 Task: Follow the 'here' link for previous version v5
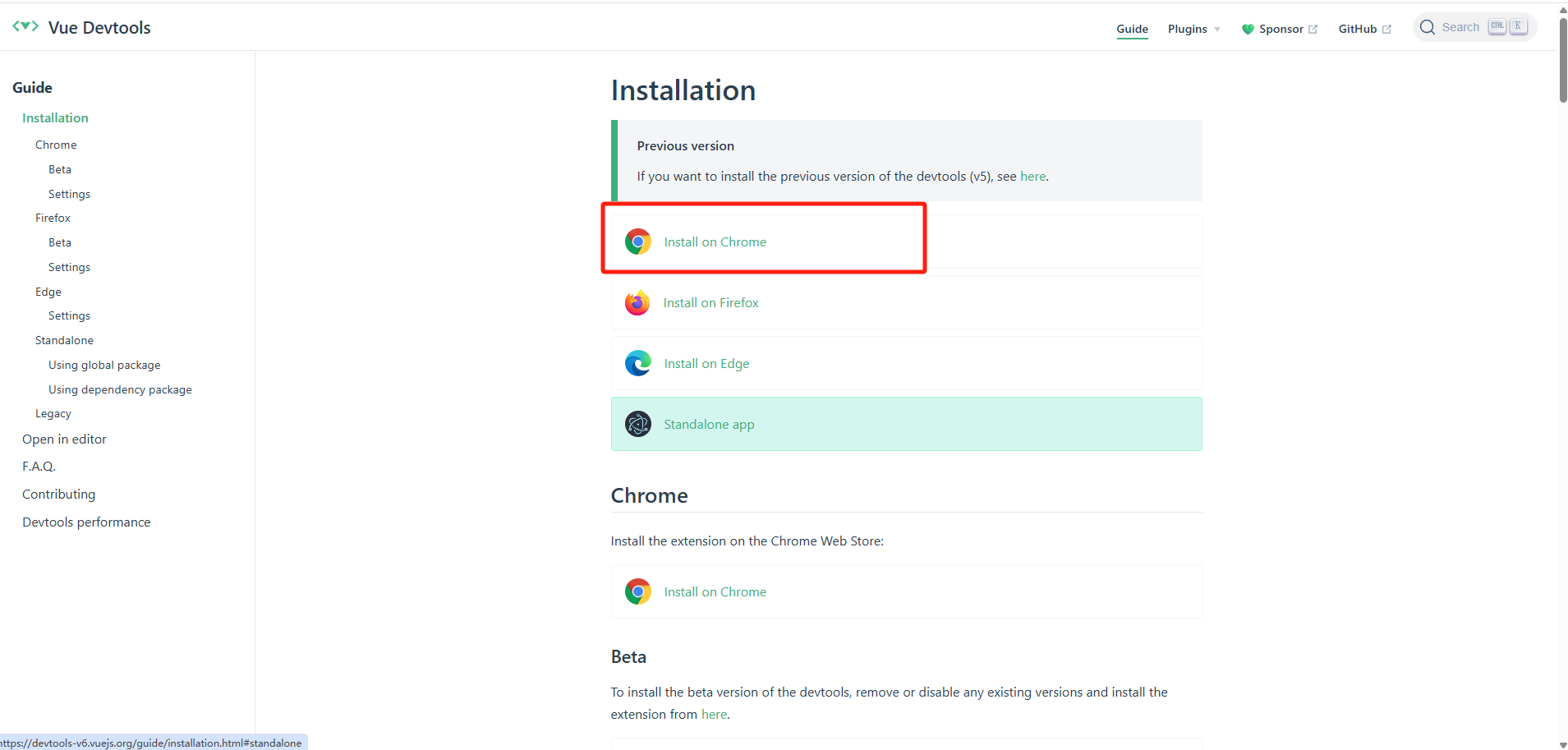(x=1032, y=176)
